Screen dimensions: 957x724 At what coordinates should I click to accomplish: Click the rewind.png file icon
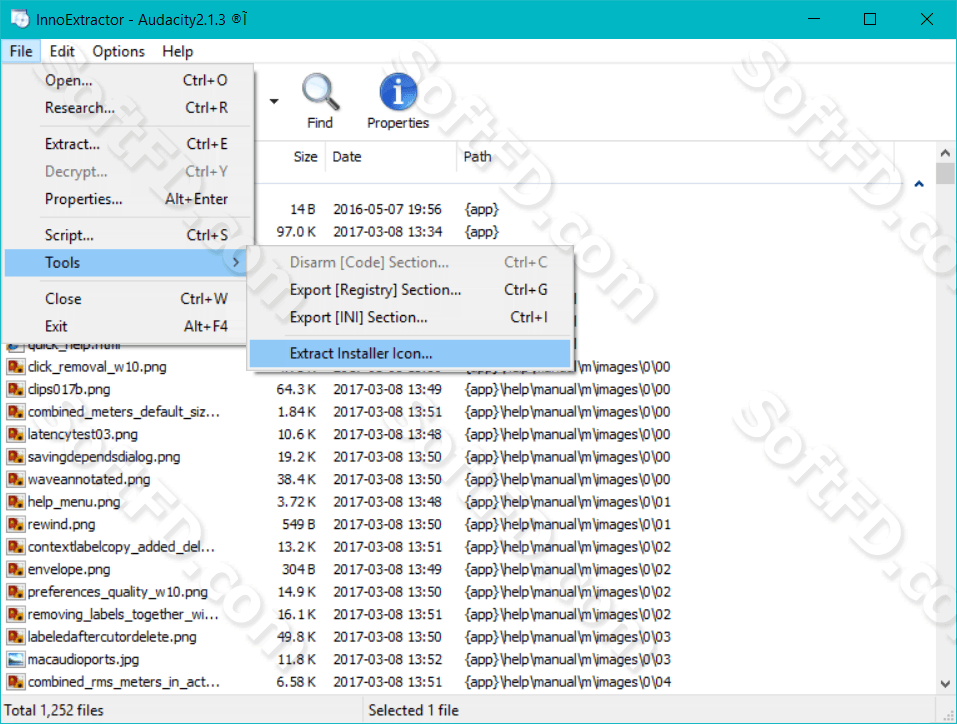(x=15, y=524)
